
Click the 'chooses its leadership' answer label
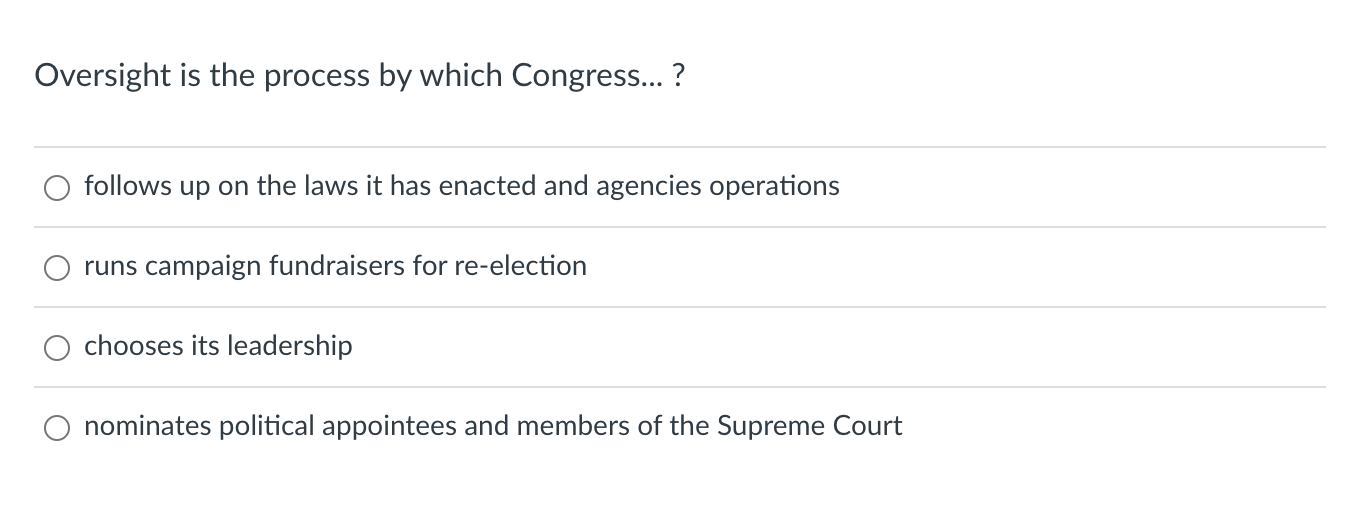click(x=218, y=346)
